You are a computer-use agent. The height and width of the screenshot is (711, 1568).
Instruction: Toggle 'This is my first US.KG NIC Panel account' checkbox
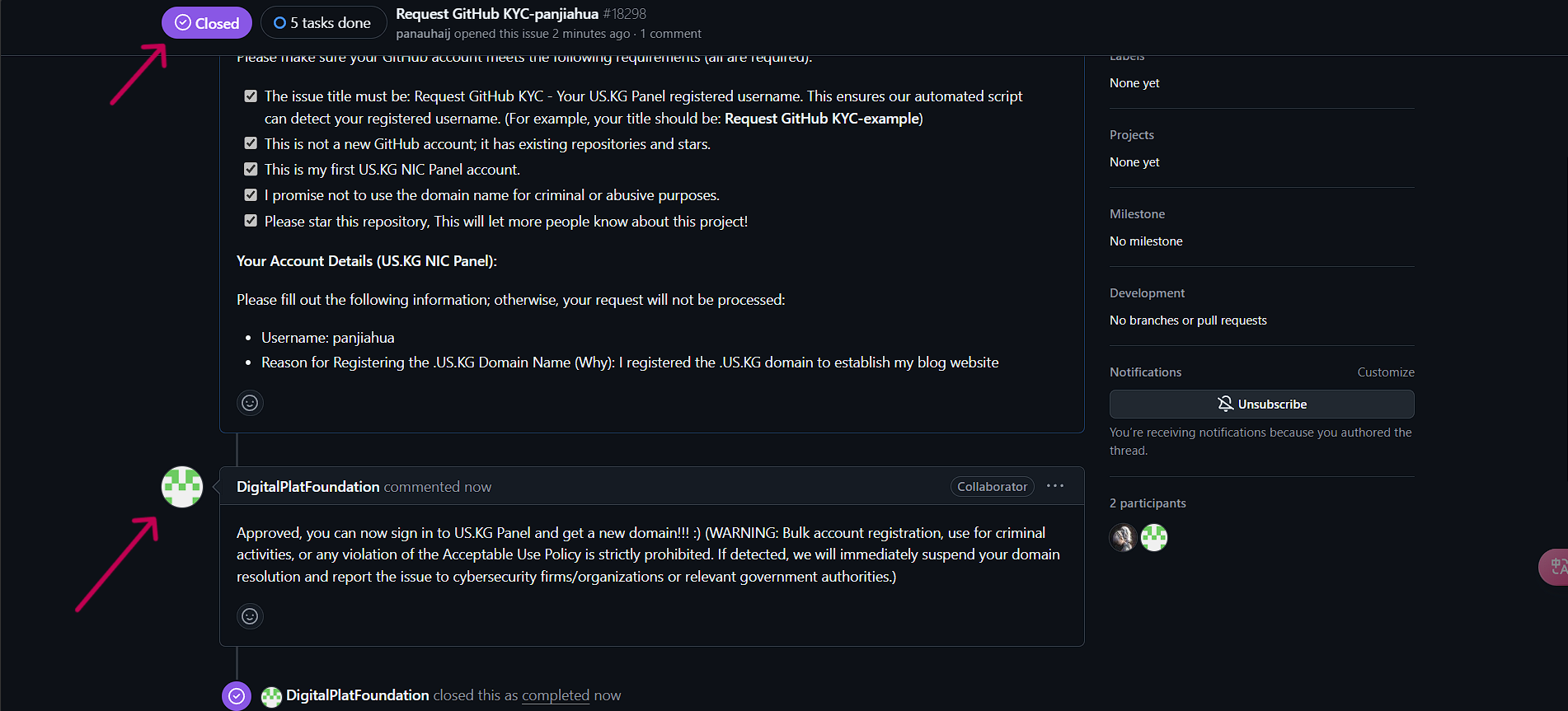click(x=251, y=169)
